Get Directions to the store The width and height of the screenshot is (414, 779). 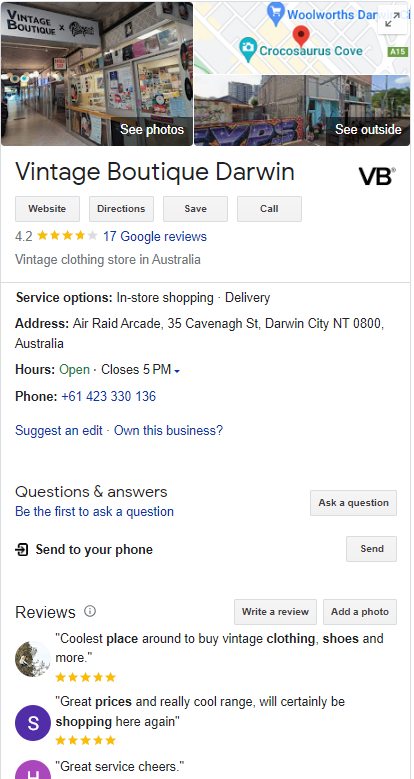pyautogui.click(x=121, y=209)
